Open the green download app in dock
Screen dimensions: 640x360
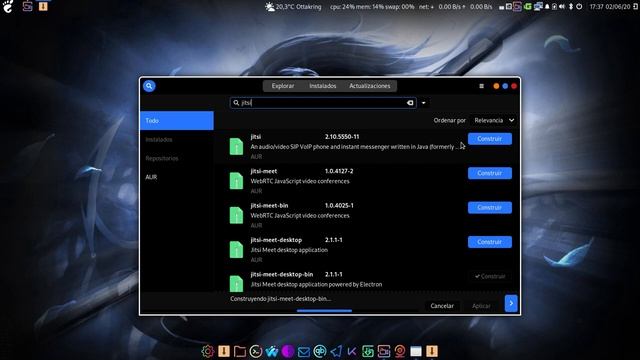click(x=368, y=351)
